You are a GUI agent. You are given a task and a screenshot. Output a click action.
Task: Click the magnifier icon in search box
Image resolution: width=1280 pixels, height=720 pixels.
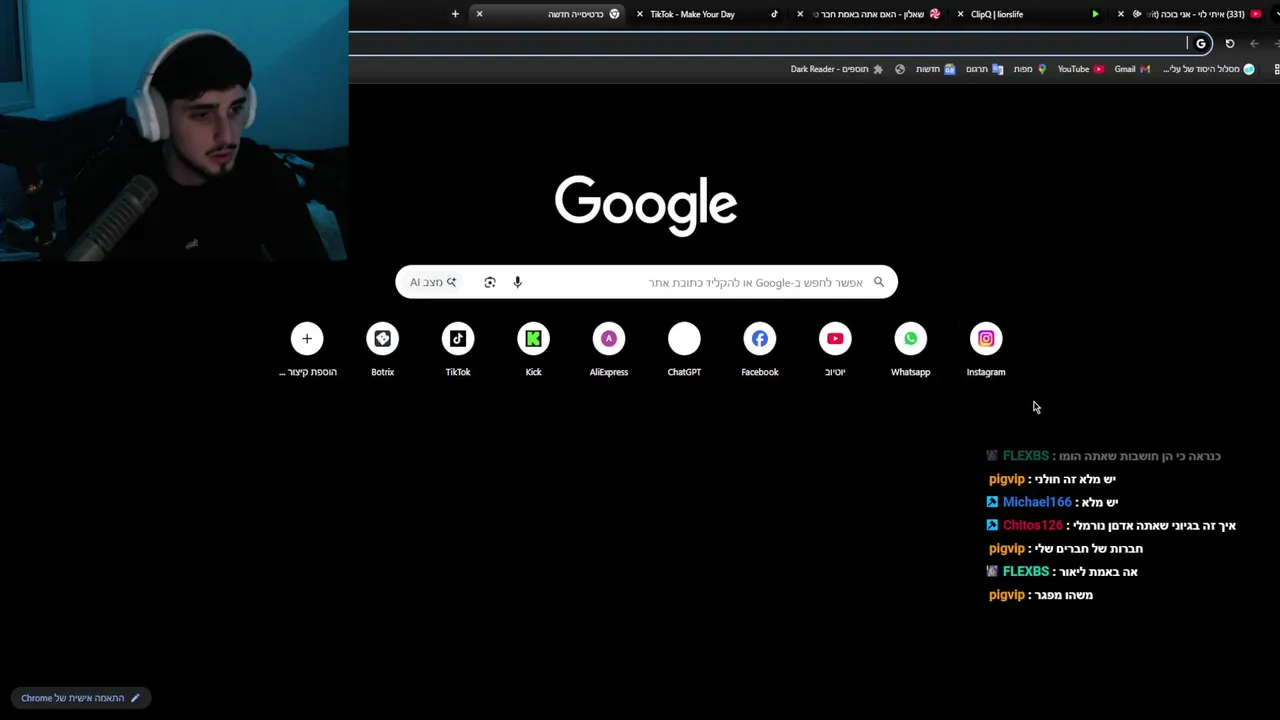click(879, 282)
